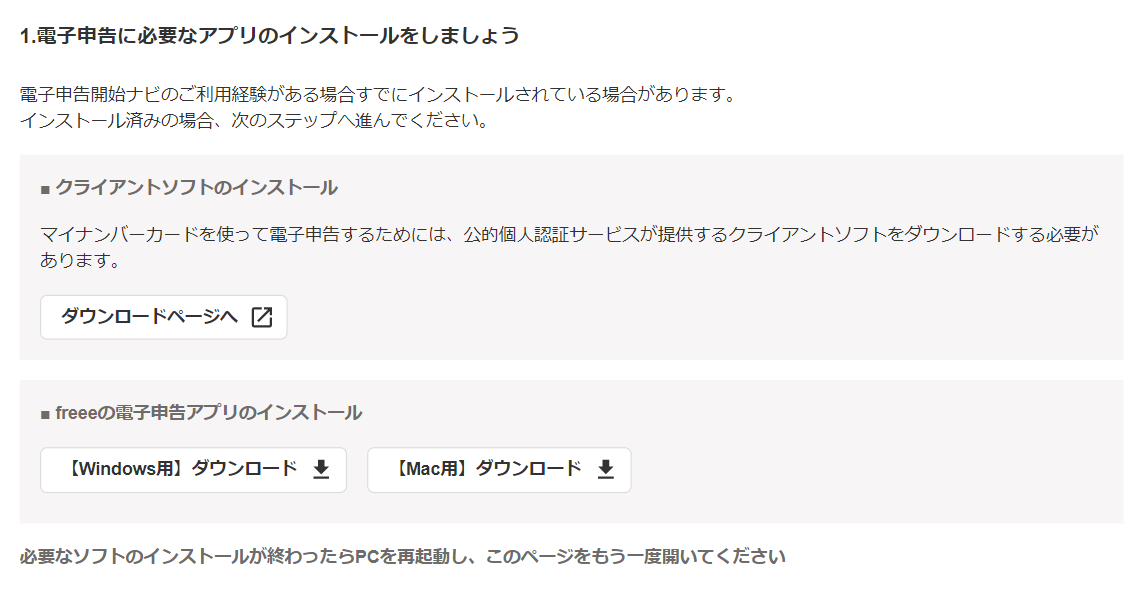Open the ダウンロードページへ download page

pos(163,317)
